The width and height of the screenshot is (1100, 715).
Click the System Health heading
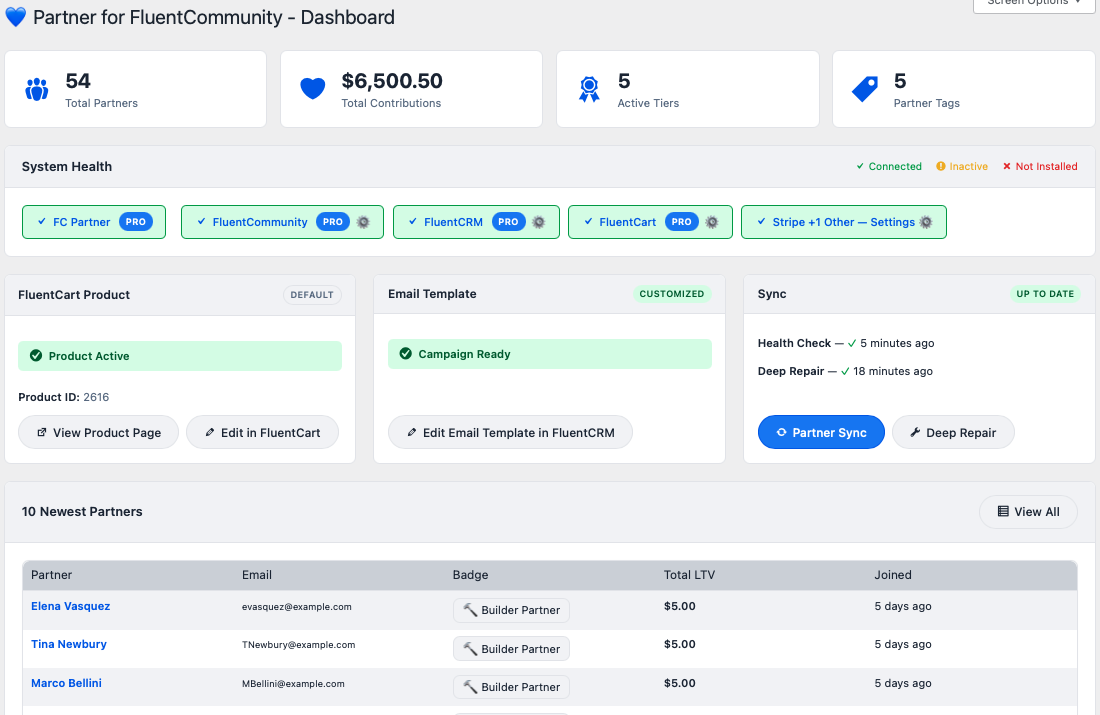[67, 166]
